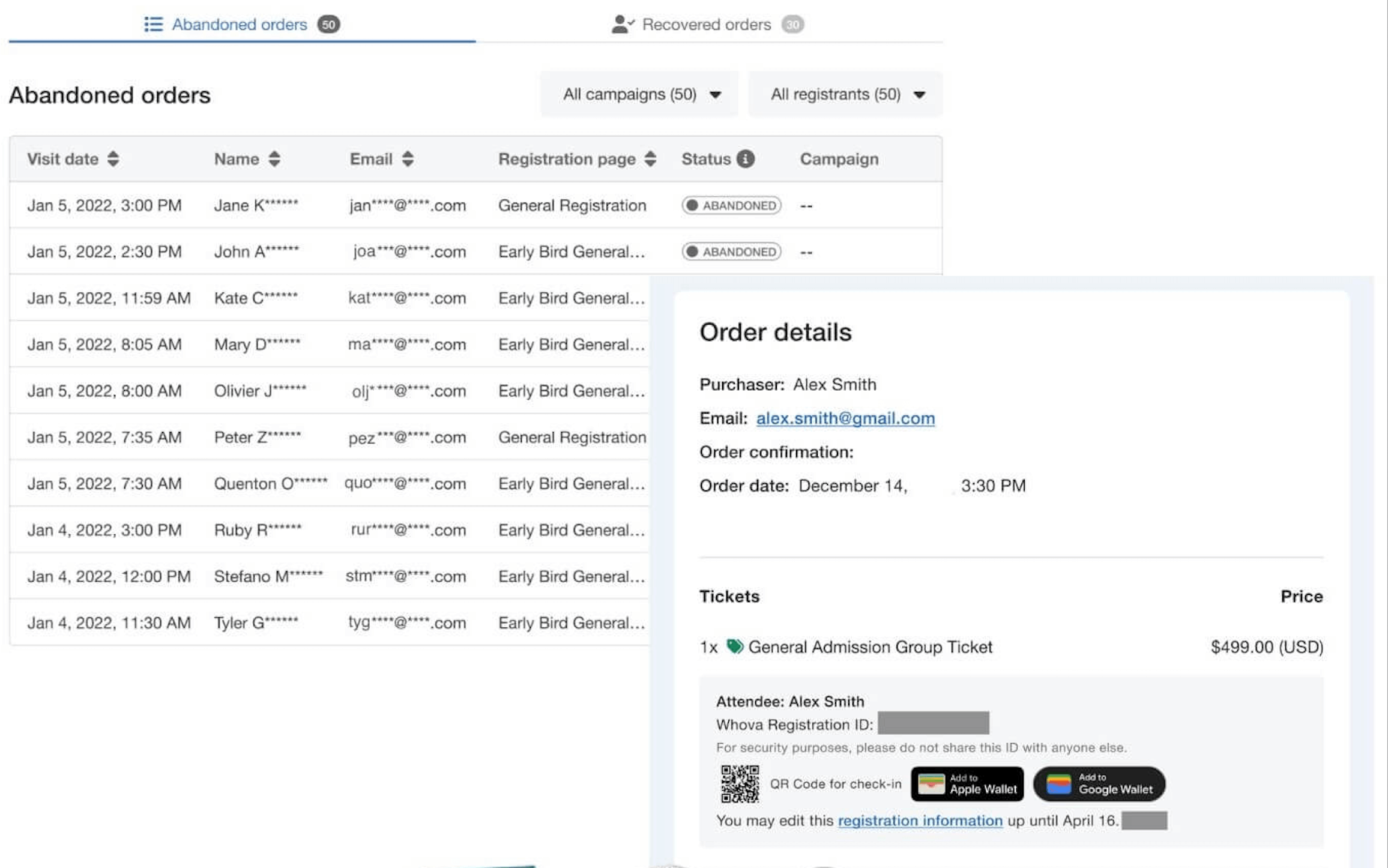Click the sort icon on the Visit date column
The height and width of the screenshot is (868, 1388).
click(113, 158)
